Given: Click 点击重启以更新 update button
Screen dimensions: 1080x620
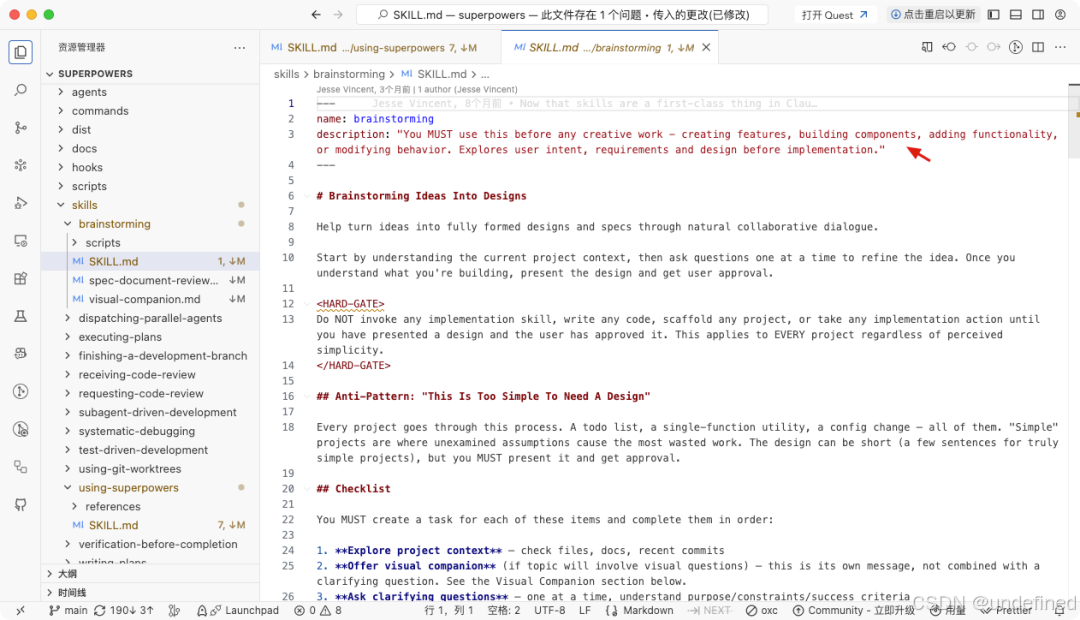Looking at the screenshot, I should [932, 14].
